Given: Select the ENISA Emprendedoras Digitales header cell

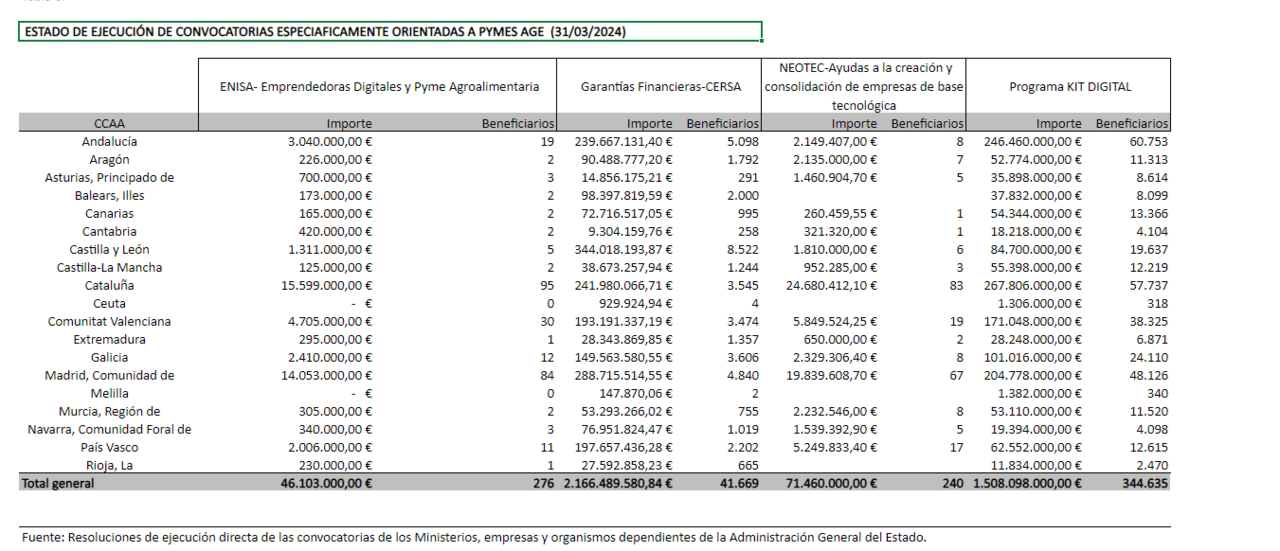Looking at the screenshot, I should point(379,87).
